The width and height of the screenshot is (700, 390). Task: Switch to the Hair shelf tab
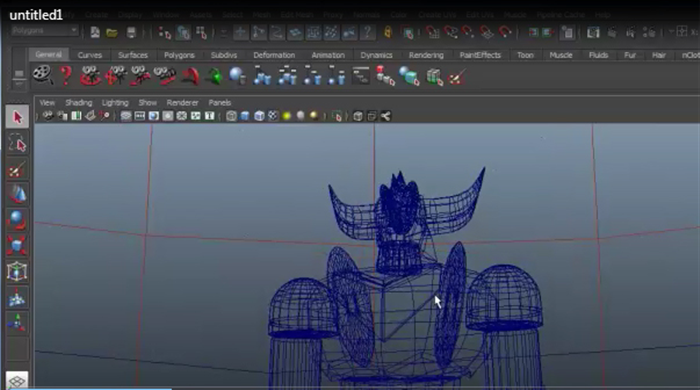658,55
